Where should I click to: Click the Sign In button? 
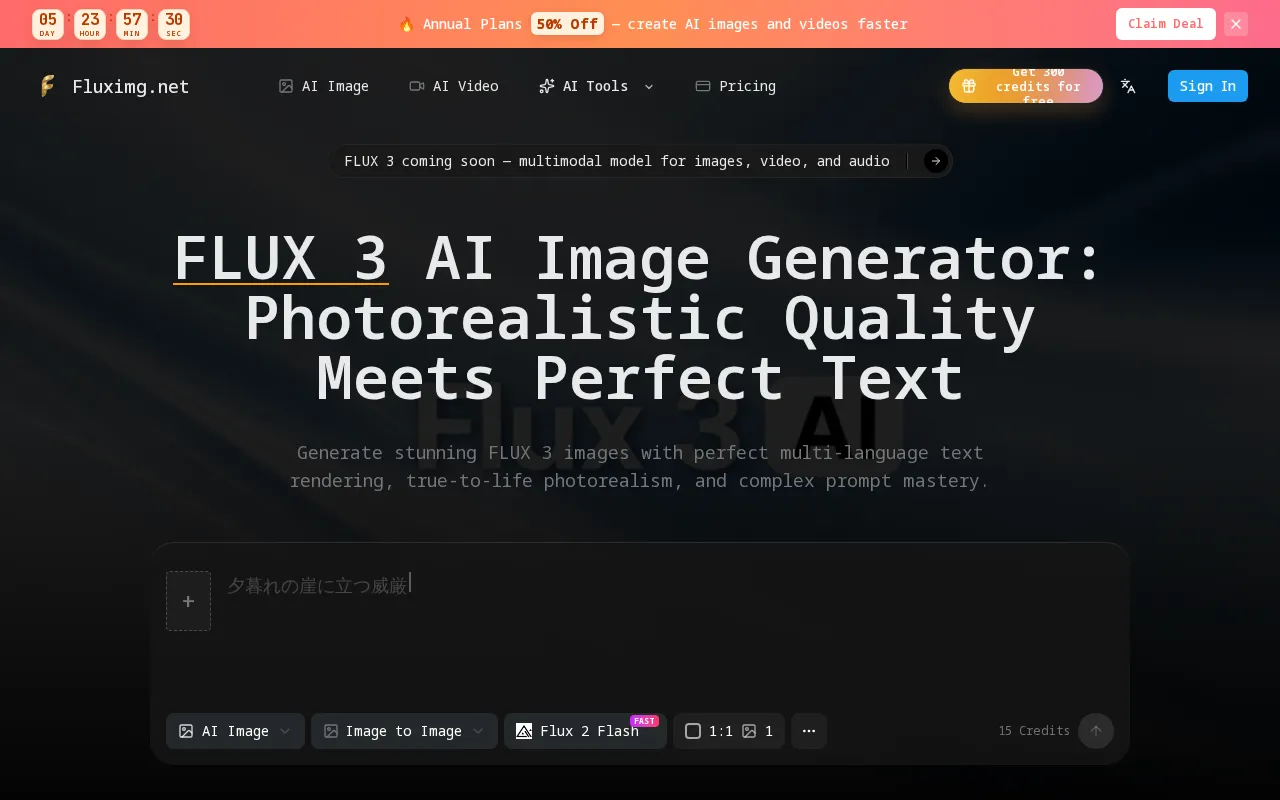point(1208,86)
